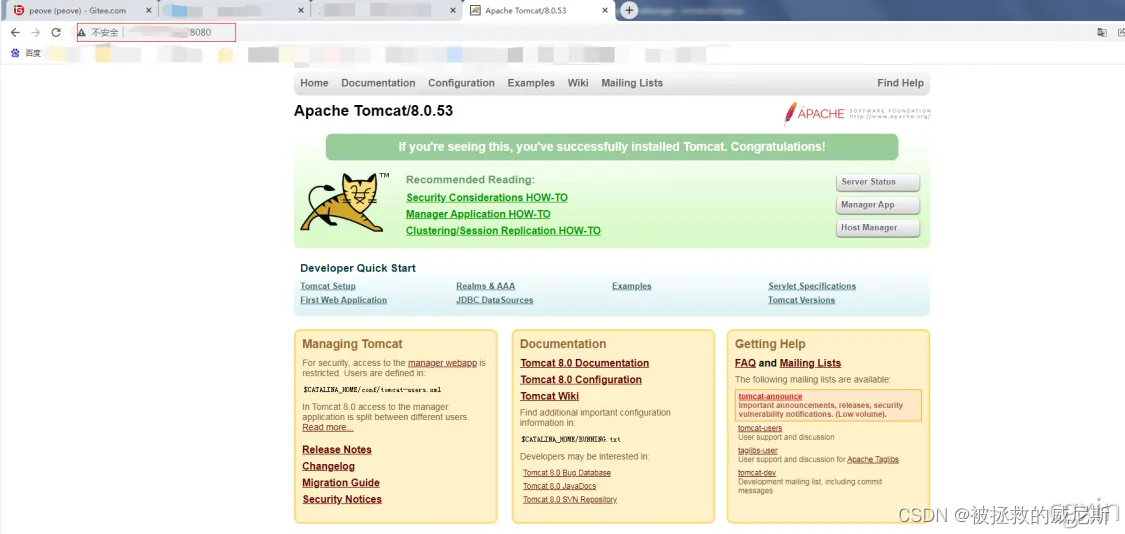Click the Apache Tomcat/8.0.53 heading

(x=374, y=111)
